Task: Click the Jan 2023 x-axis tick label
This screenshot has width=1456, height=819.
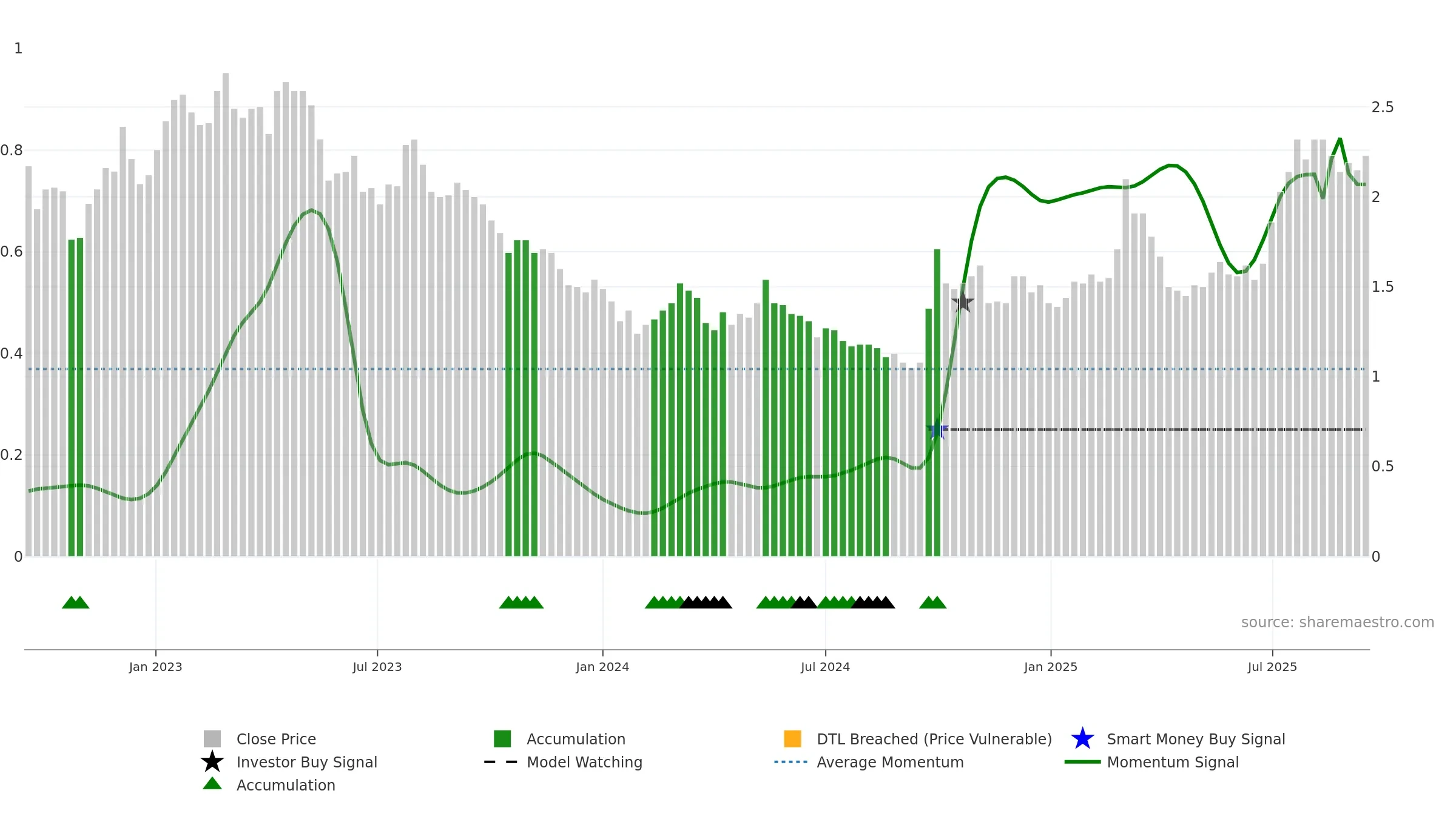Action: 155,667
